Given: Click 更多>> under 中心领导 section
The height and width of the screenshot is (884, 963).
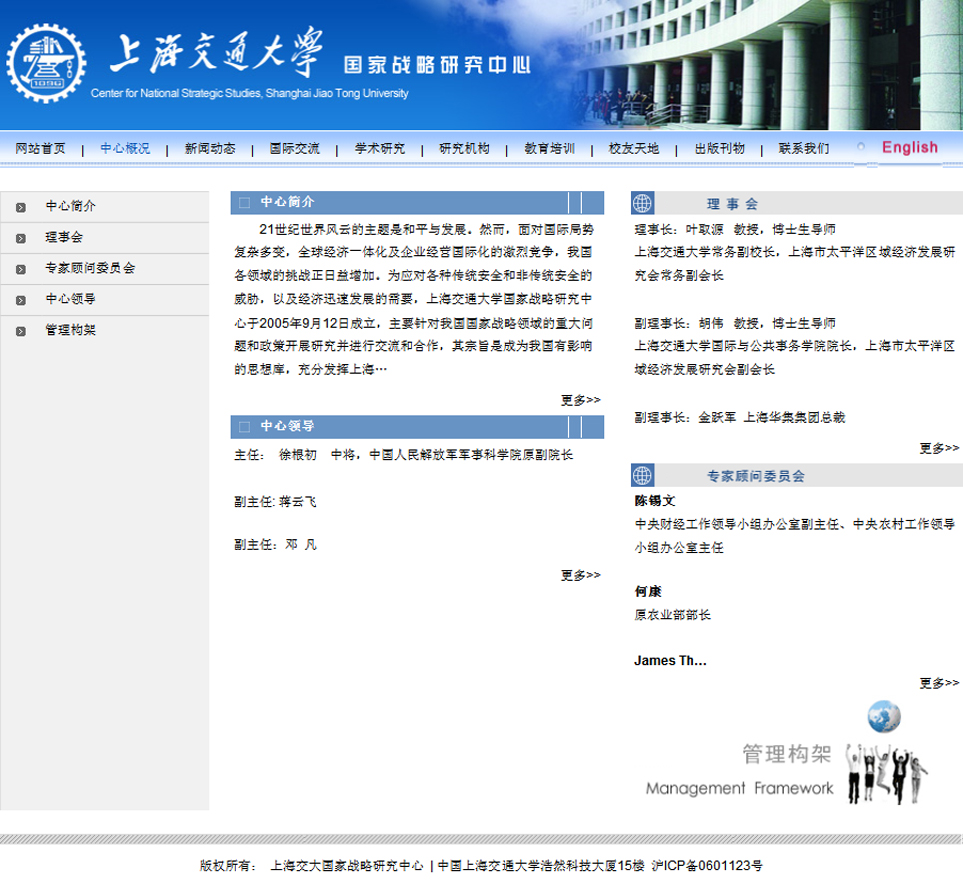Looking at the screenshot, I should click(580, 576).
